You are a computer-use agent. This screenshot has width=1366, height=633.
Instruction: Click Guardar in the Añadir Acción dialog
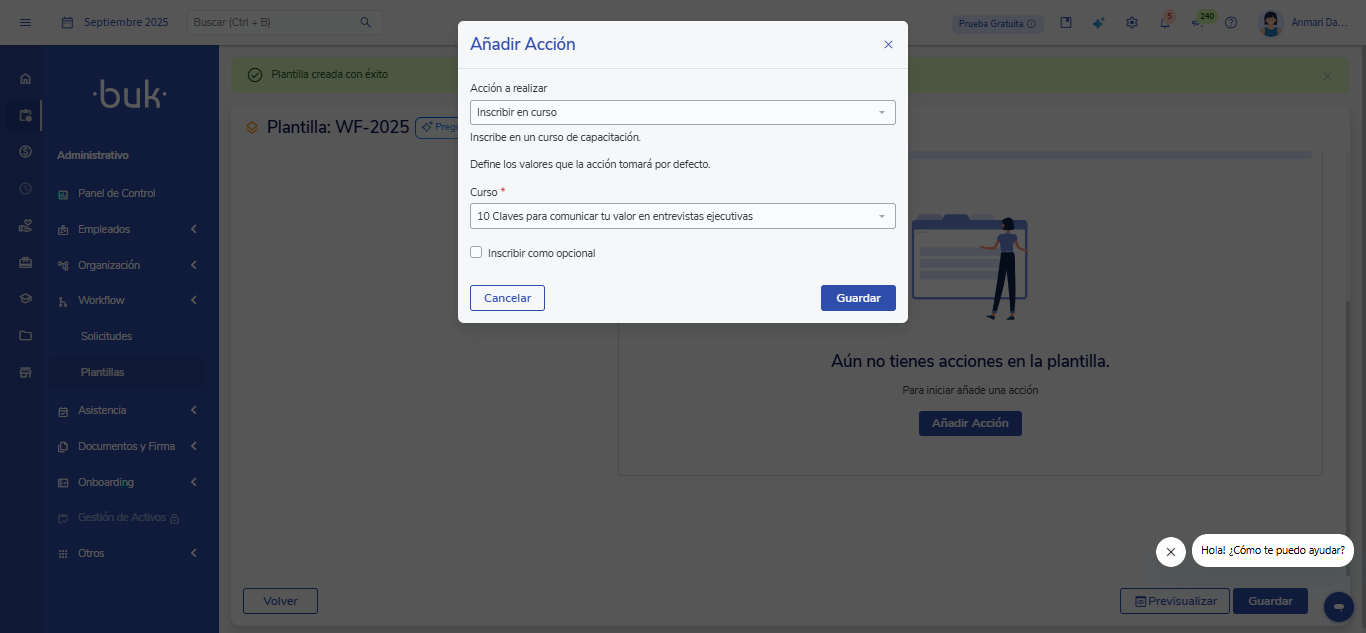coord(857,298)
